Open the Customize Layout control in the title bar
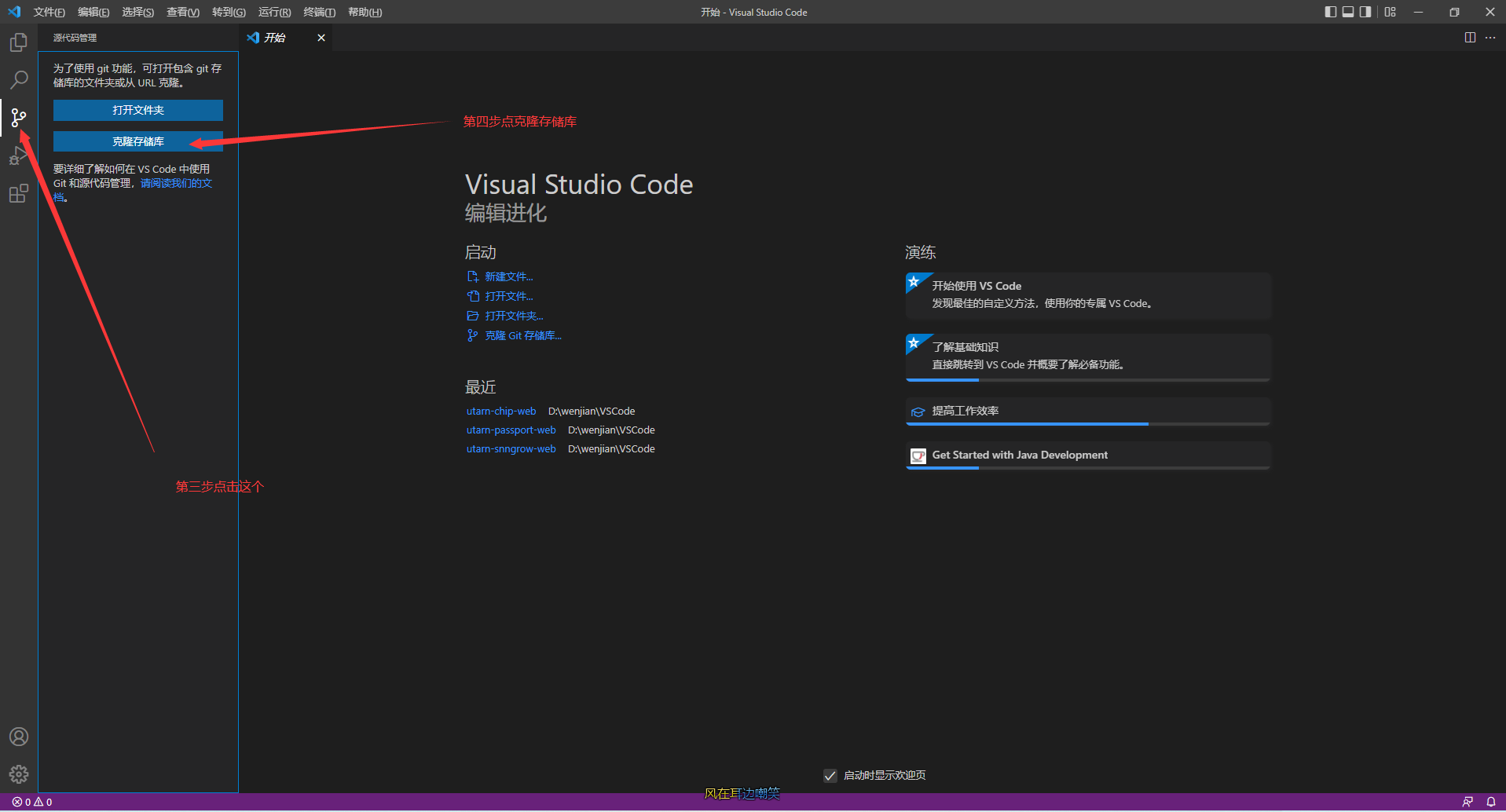 1390,12
